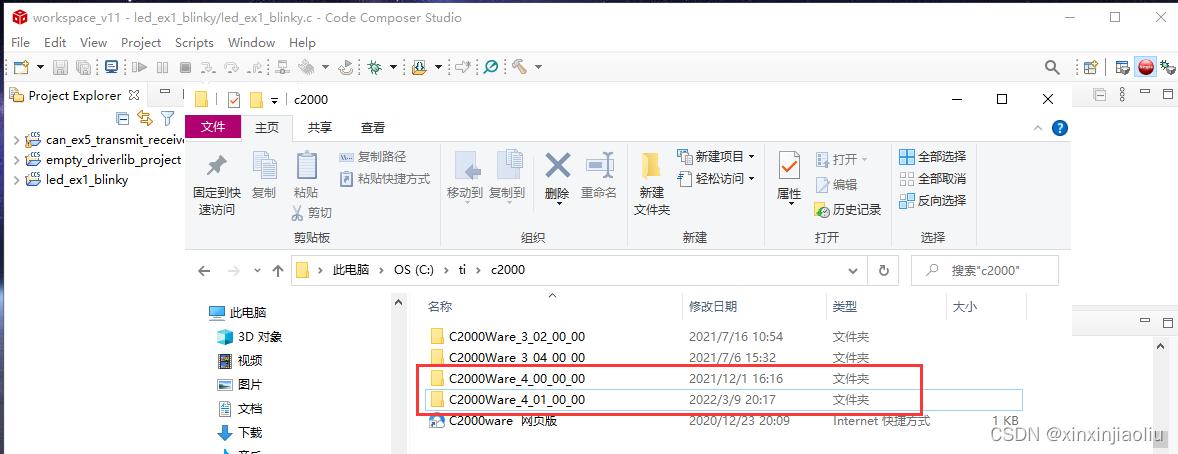Expand the led_ex1_blinky project node
This screenshot has width=1178, height=454.
(x=17, y=180)
